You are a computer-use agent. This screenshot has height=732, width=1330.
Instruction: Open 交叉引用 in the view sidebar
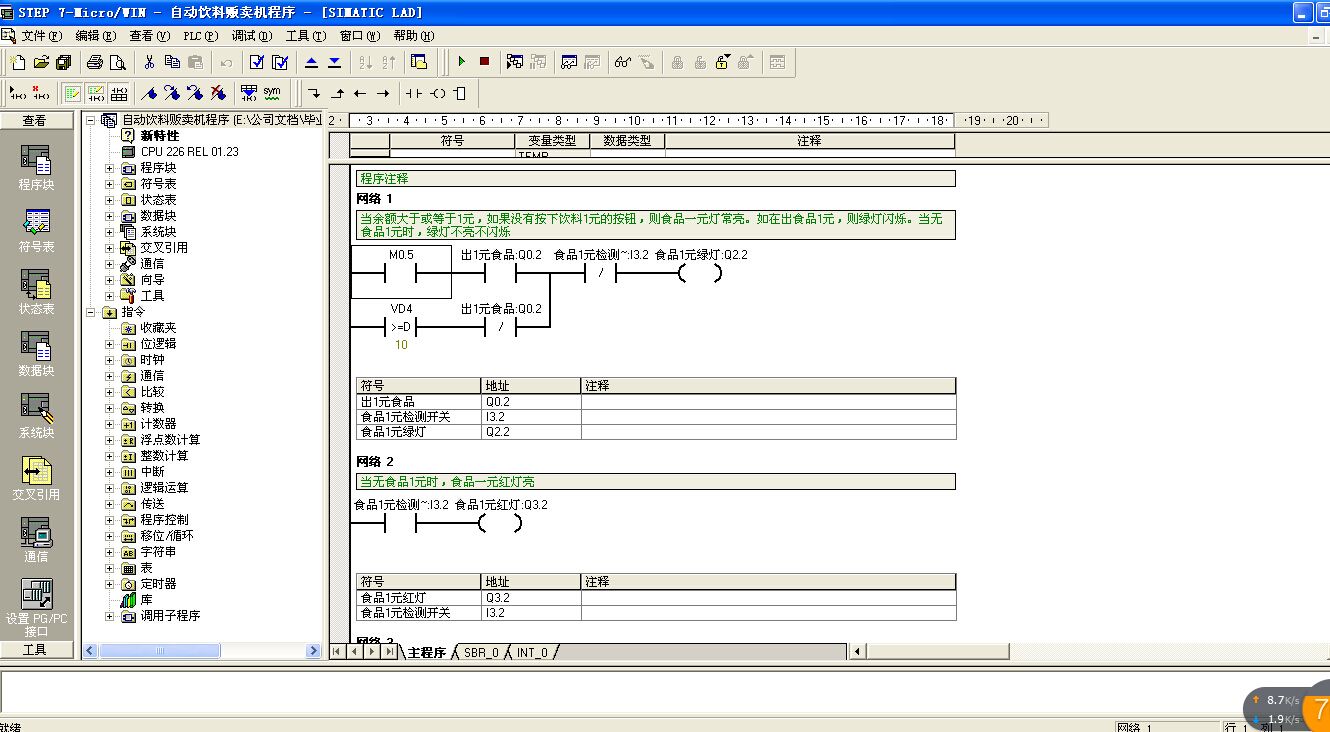point(36,477)
